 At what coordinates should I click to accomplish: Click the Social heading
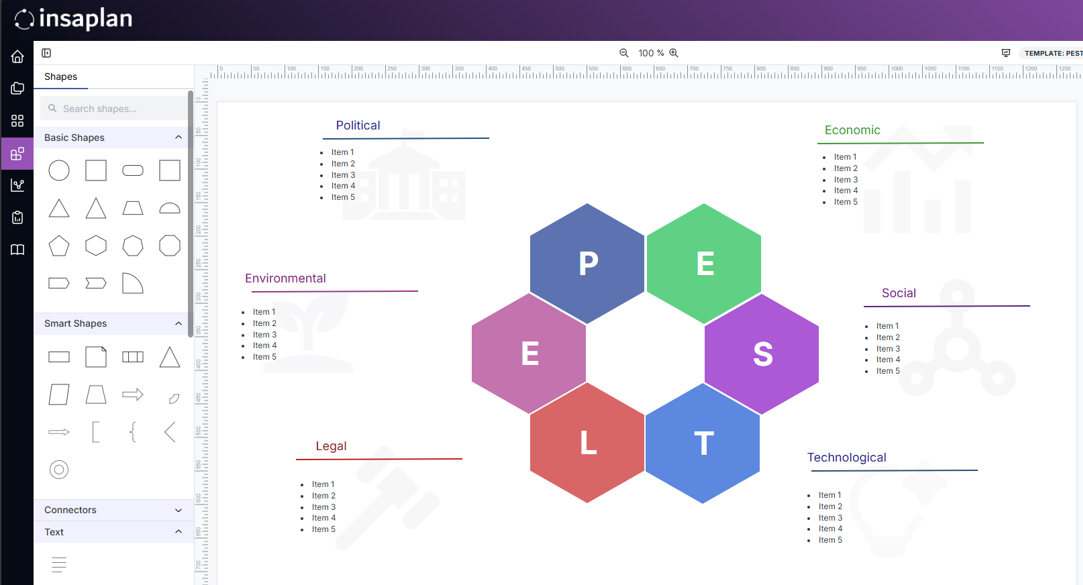(x=899, y=293)
